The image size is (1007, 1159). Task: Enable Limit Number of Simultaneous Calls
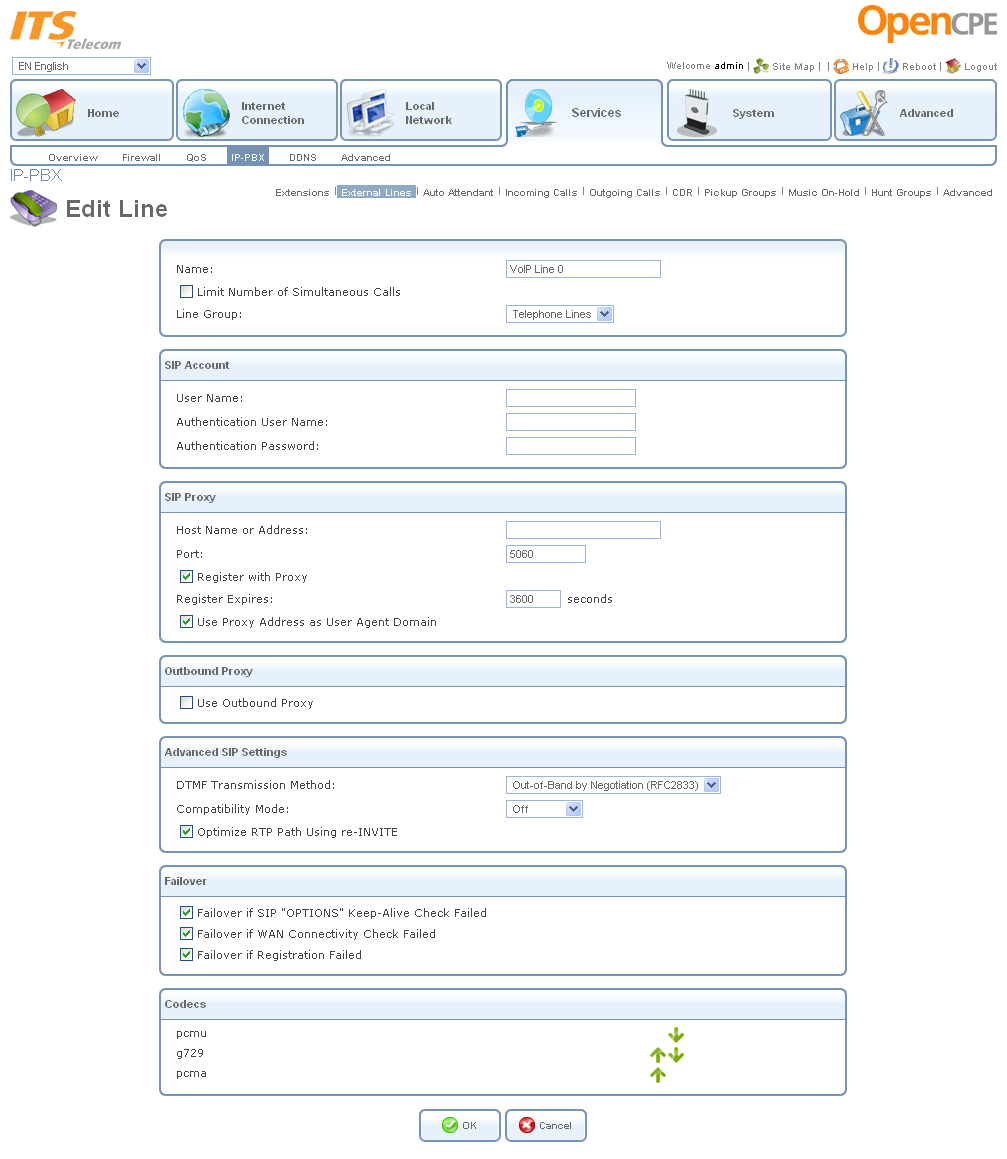coord(186,292)
